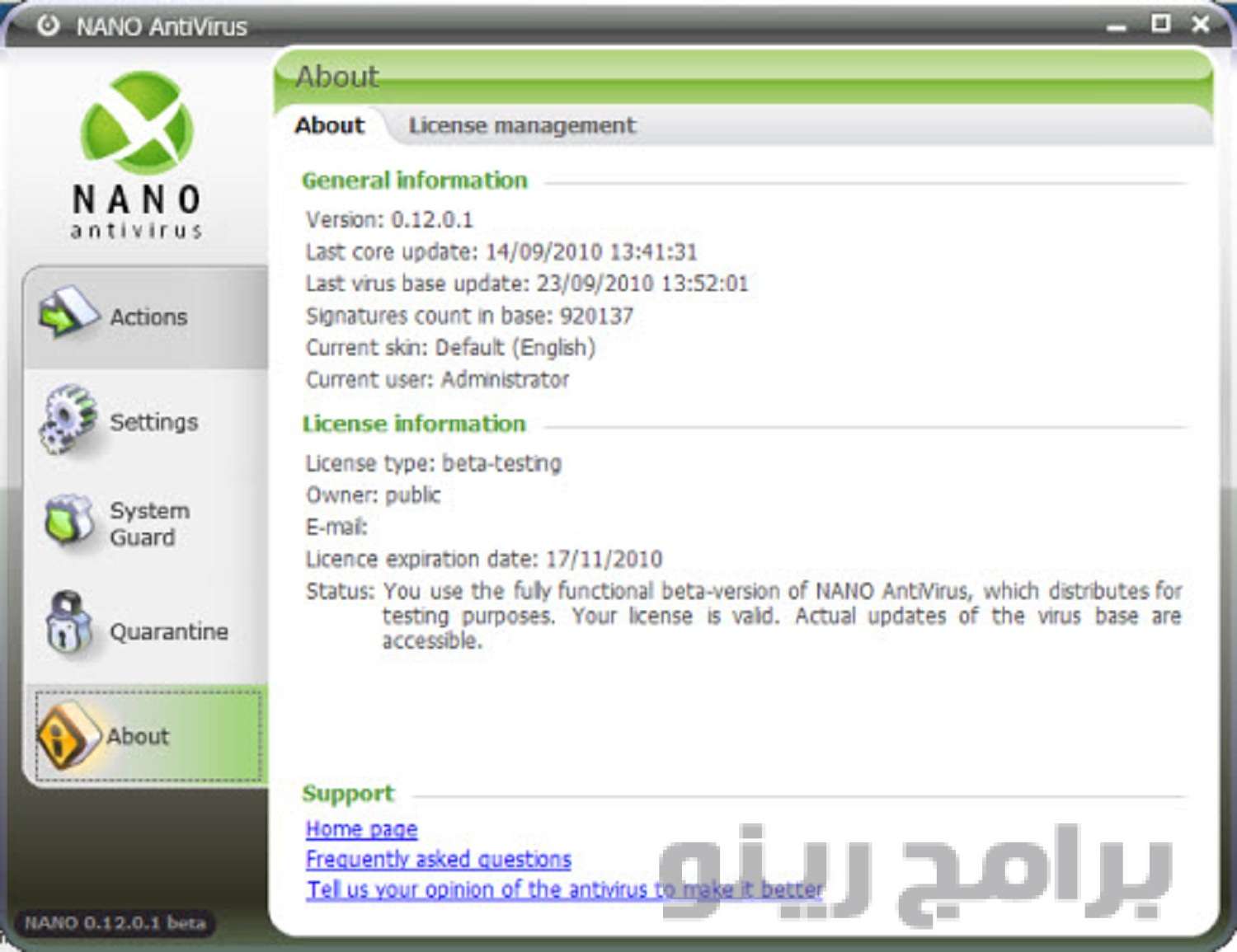The image size is (1237, 952).
Task: Select the About tab
Action: 330,125
